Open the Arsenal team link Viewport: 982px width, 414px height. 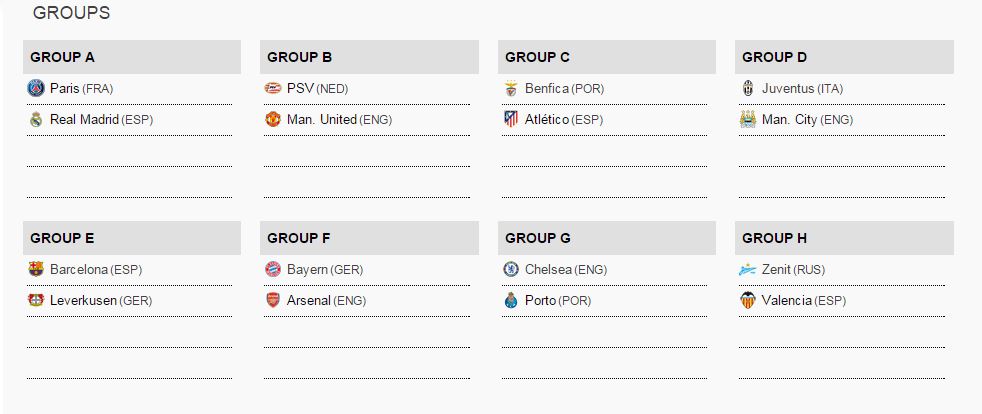click(308, 300)
